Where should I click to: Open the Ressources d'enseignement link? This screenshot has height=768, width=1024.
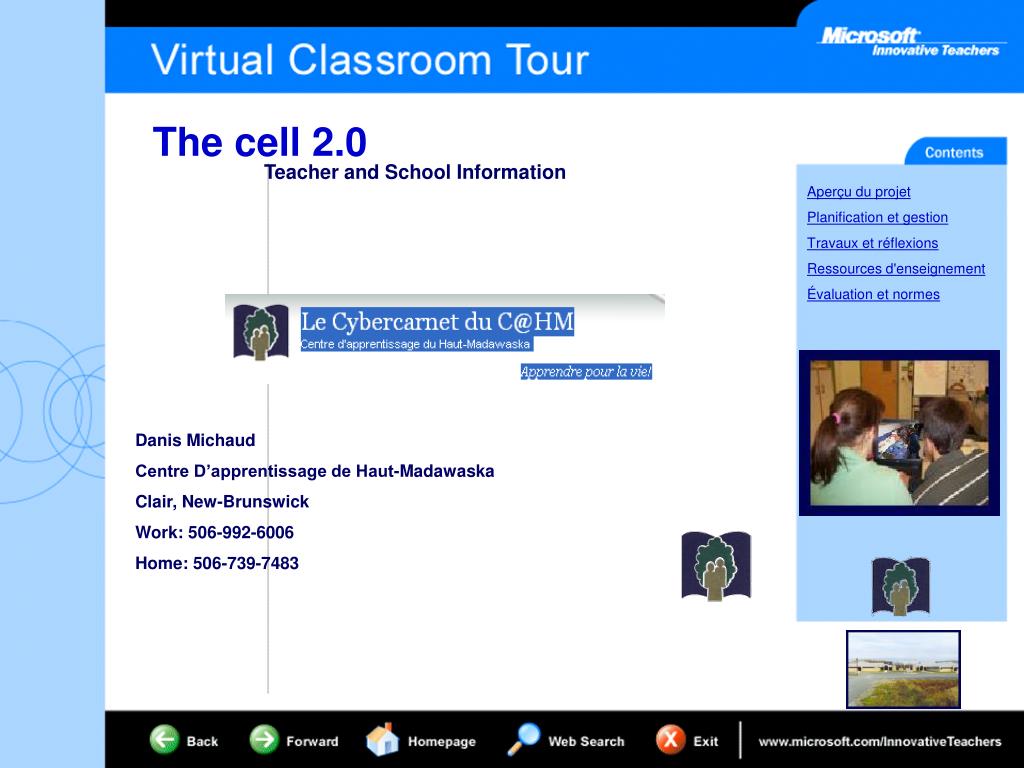pos(895,268)
